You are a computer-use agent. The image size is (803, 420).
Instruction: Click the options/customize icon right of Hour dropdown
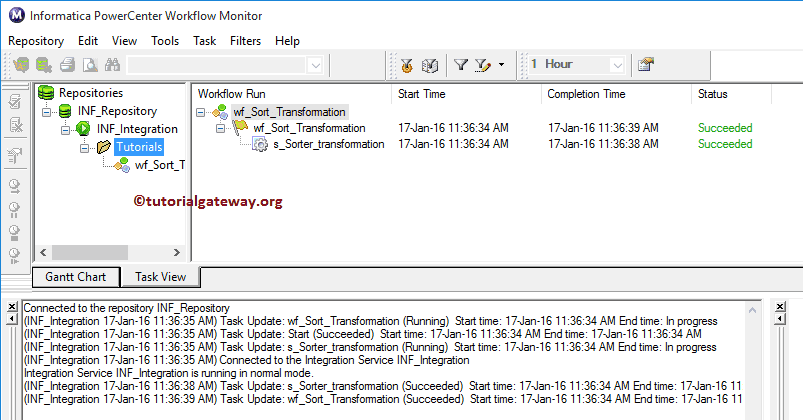tap(646, 65)
